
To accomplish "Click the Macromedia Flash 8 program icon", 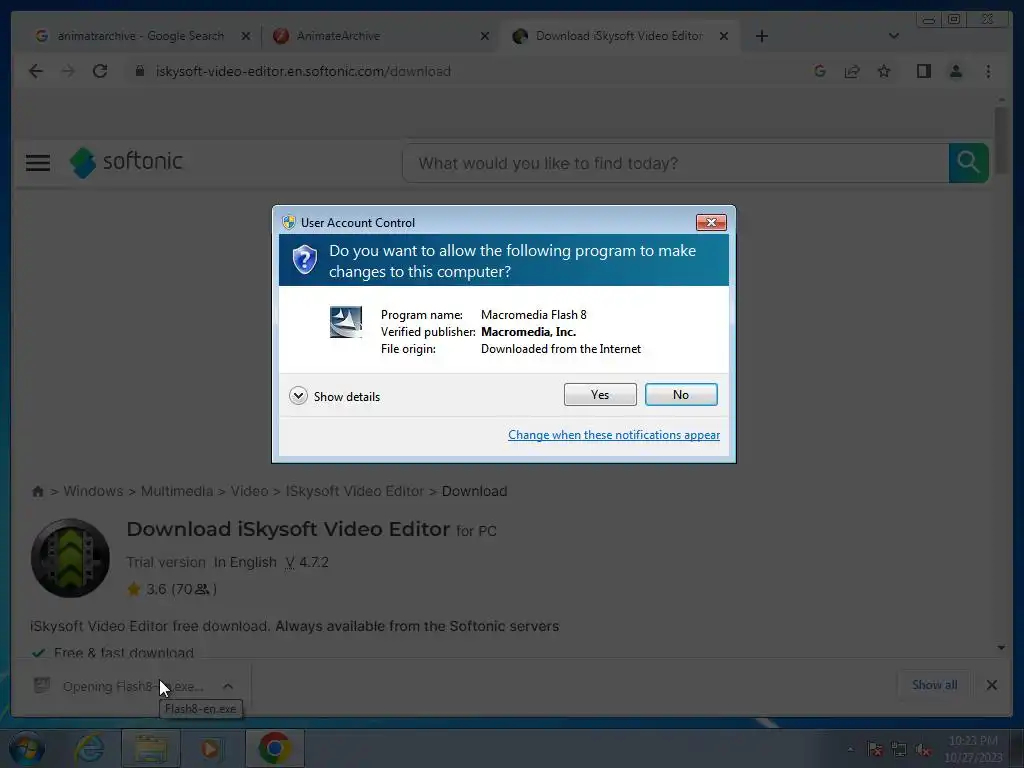I will coord(345,322).
